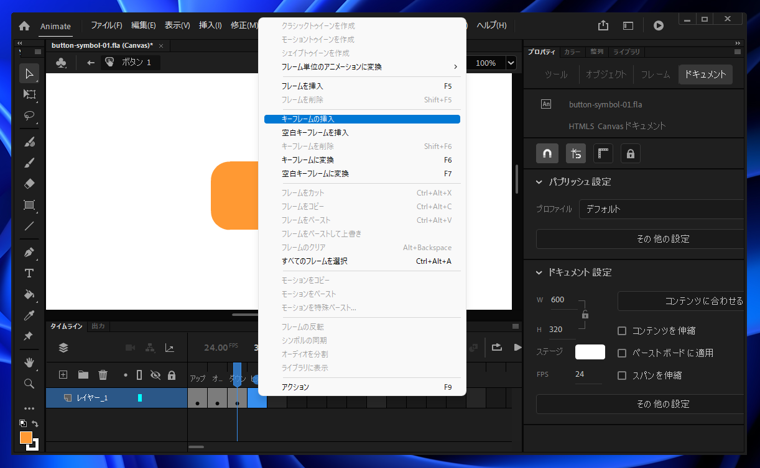Click the コンテンツに合わせる button
The image size is (760, 468).
tap(681, 301)
